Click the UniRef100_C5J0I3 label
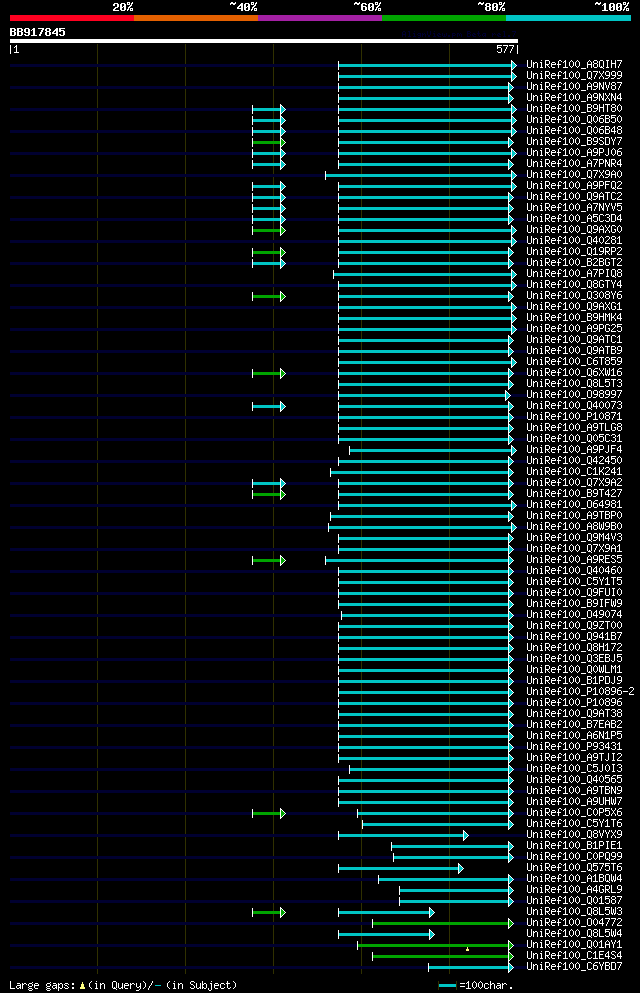Viewport: 640px width, 993px height. click(x=574, y=769)
